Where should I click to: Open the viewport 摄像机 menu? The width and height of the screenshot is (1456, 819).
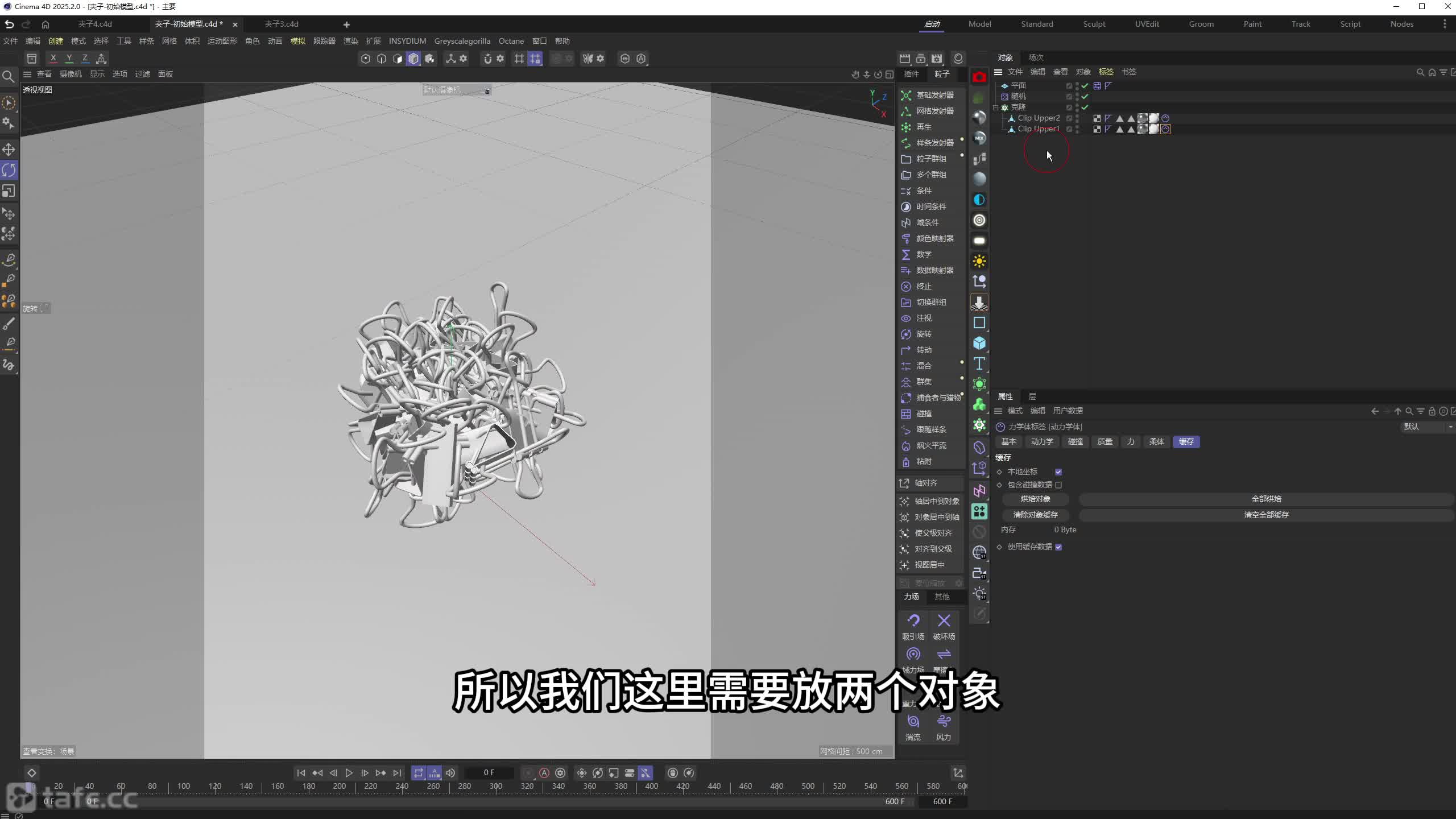coord(71,74)
